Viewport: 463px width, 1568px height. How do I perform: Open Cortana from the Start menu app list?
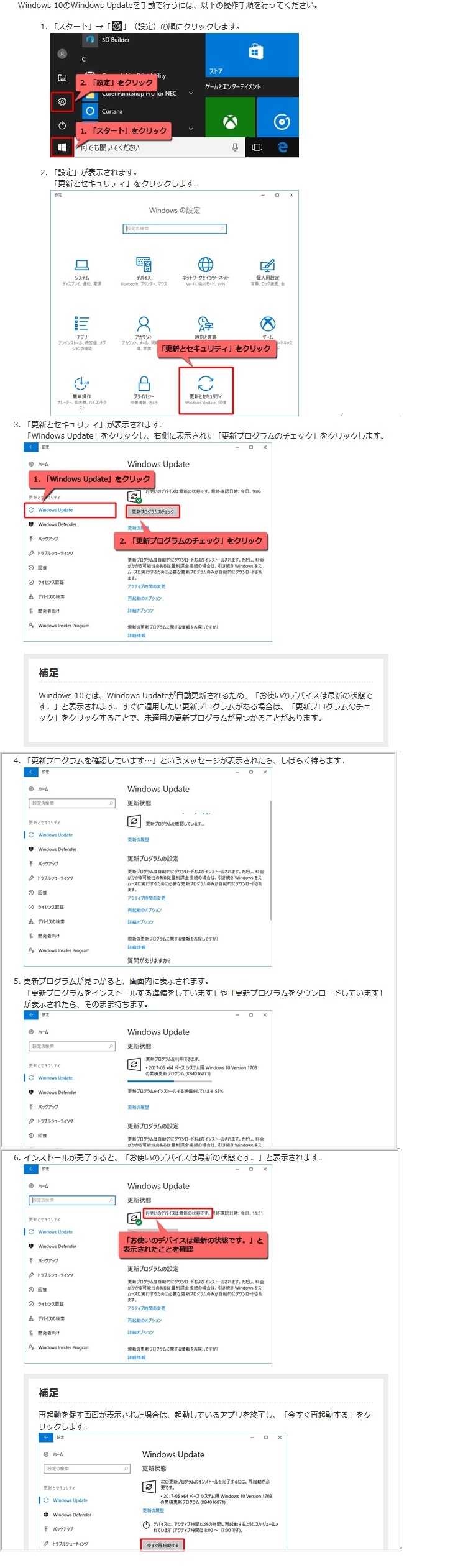tap(112, 111)
